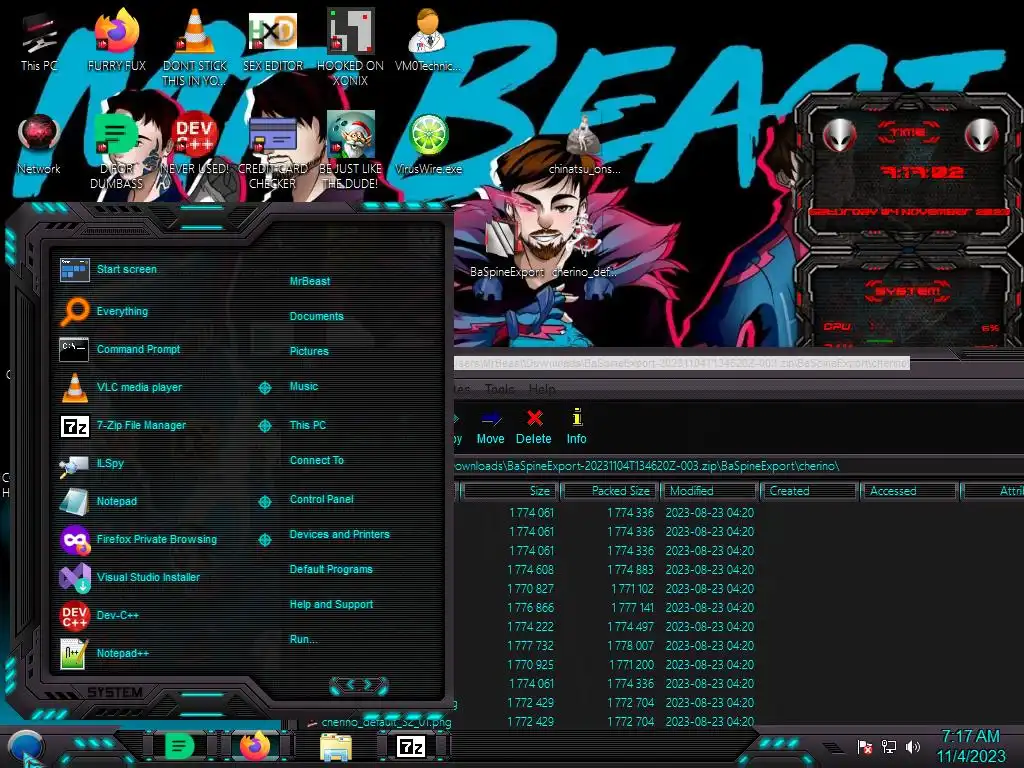Sort by Packed Size column header
The height and width of the screenshot is (768, 1024).
click(610, 490)
